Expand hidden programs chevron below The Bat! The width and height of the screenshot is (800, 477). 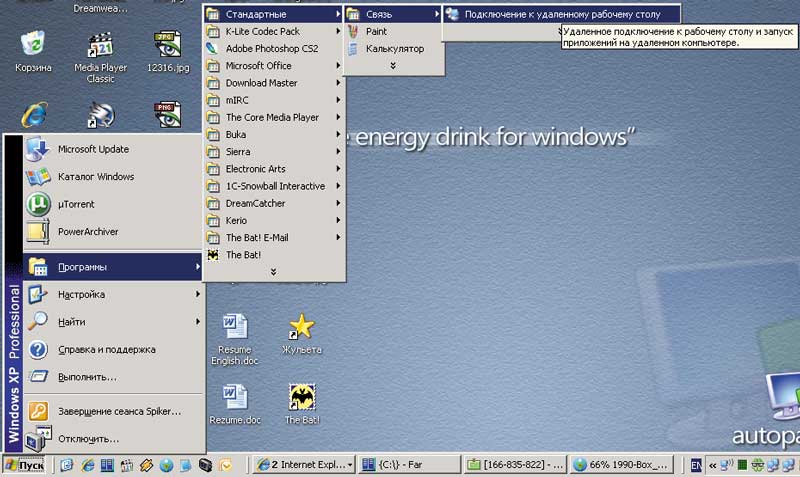click(273, 272)
